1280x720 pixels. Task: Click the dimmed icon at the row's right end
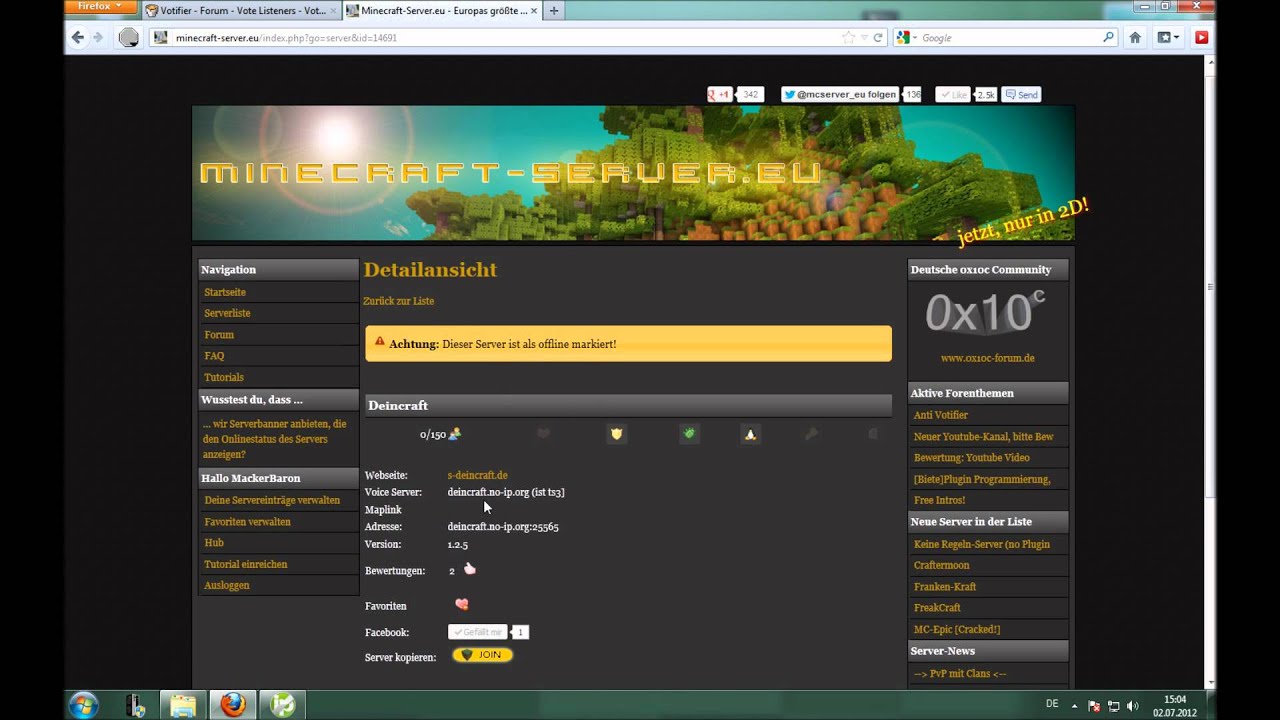tap(872, 434)
